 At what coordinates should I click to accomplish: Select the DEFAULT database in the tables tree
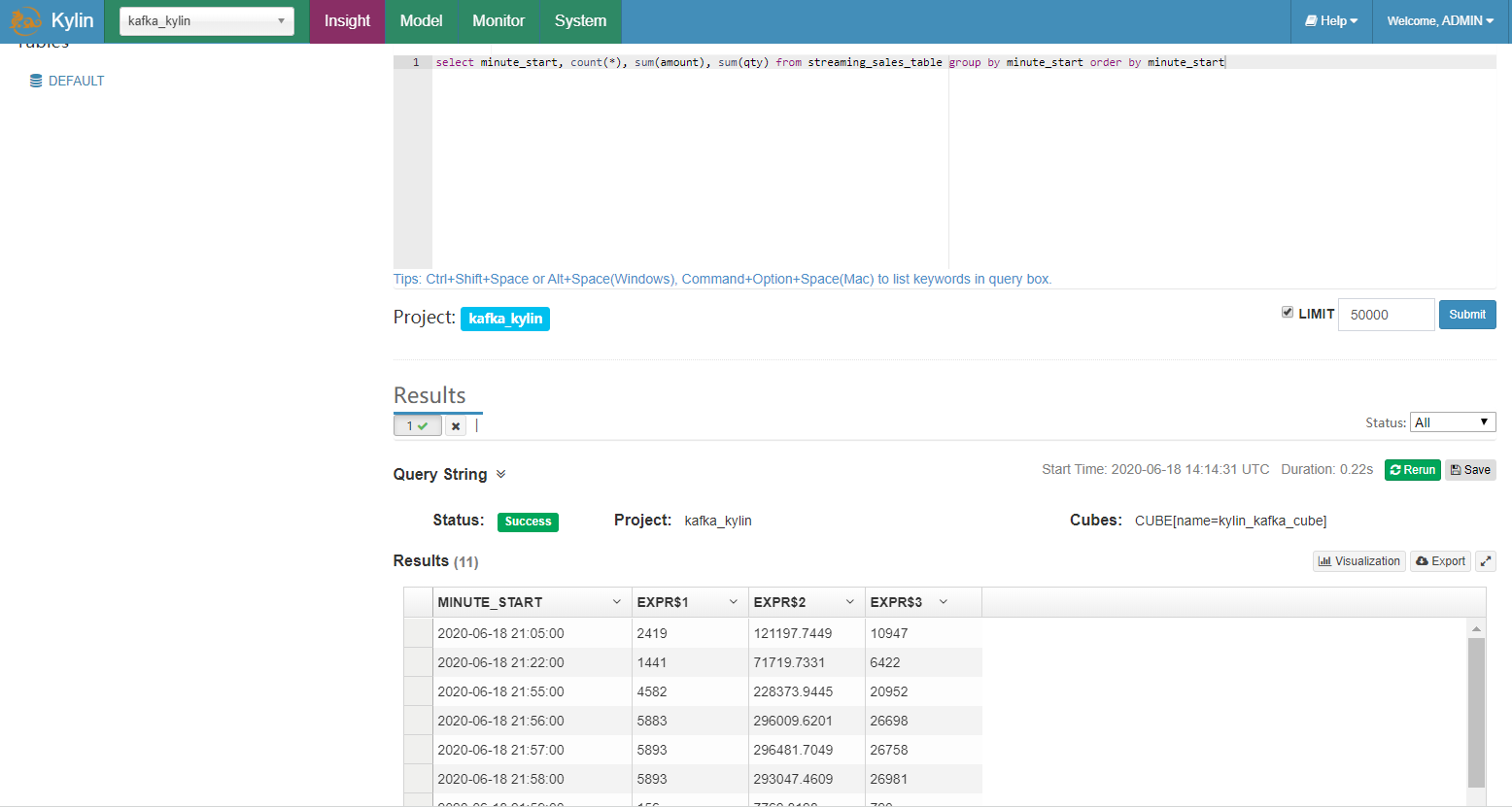tap(67, 81)
